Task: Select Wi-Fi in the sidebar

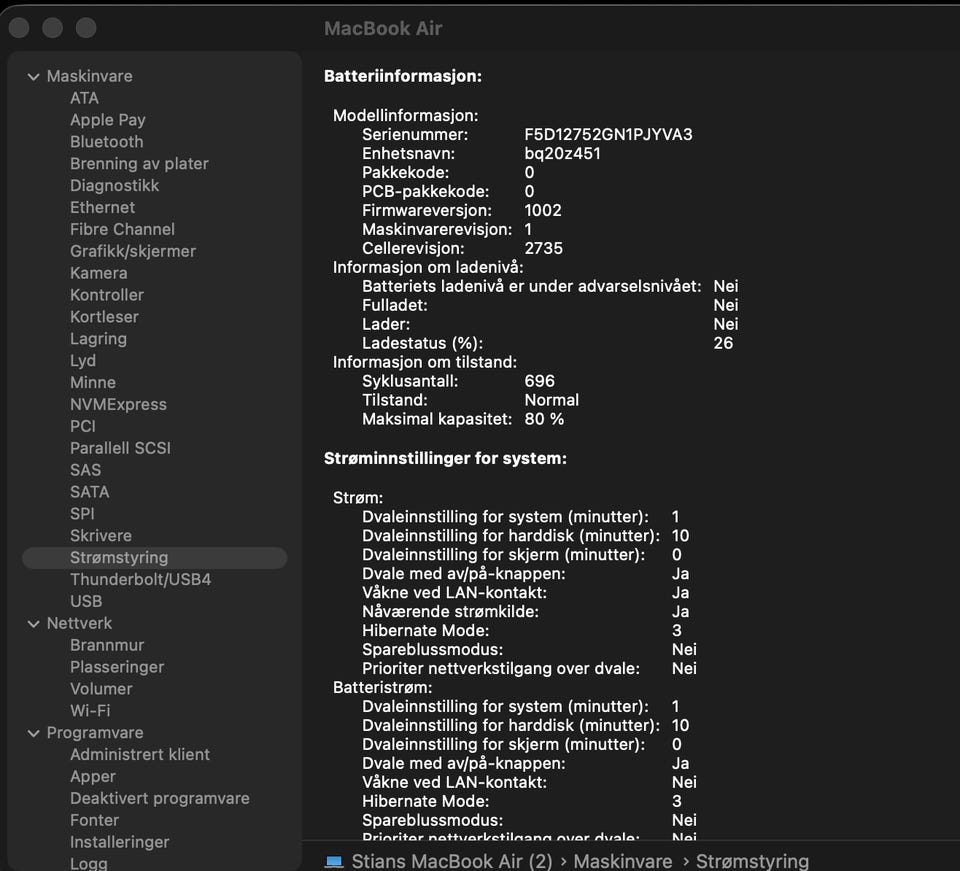Action: (90, 711)
